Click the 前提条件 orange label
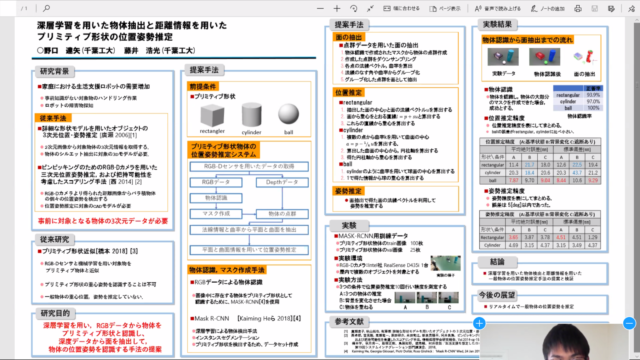 (203, 86)
